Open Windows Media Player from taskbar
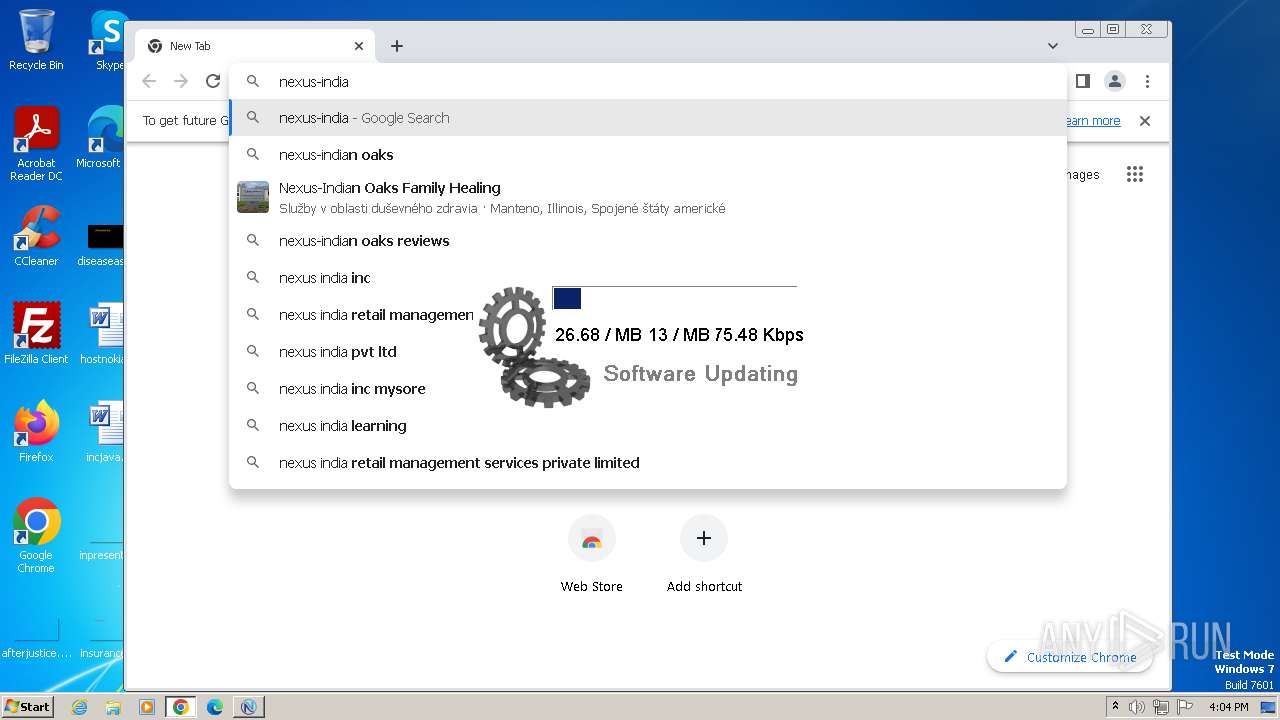Image resolution: width=1280 pixels, height=720 pixels. (x=147, y=707)
